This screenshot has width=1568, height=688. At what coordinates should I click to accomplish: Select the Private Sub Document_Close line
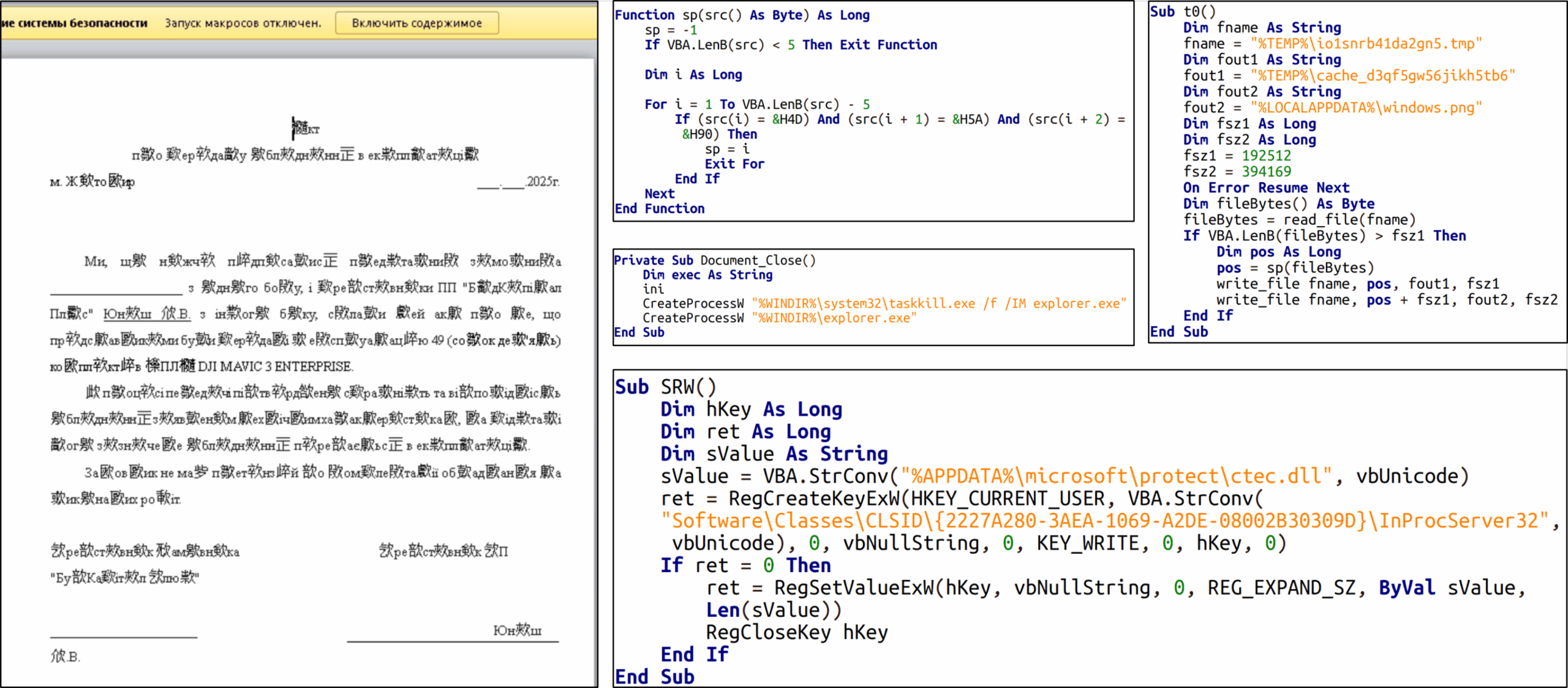pyautogui.click(x=715, y=260)
